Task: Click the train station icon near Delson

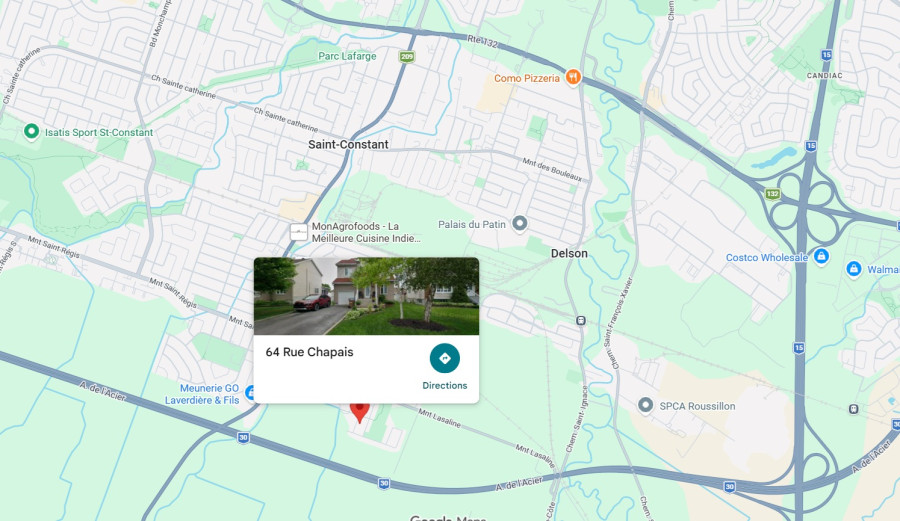Action: pyautogui.click(x=581, y=321)
